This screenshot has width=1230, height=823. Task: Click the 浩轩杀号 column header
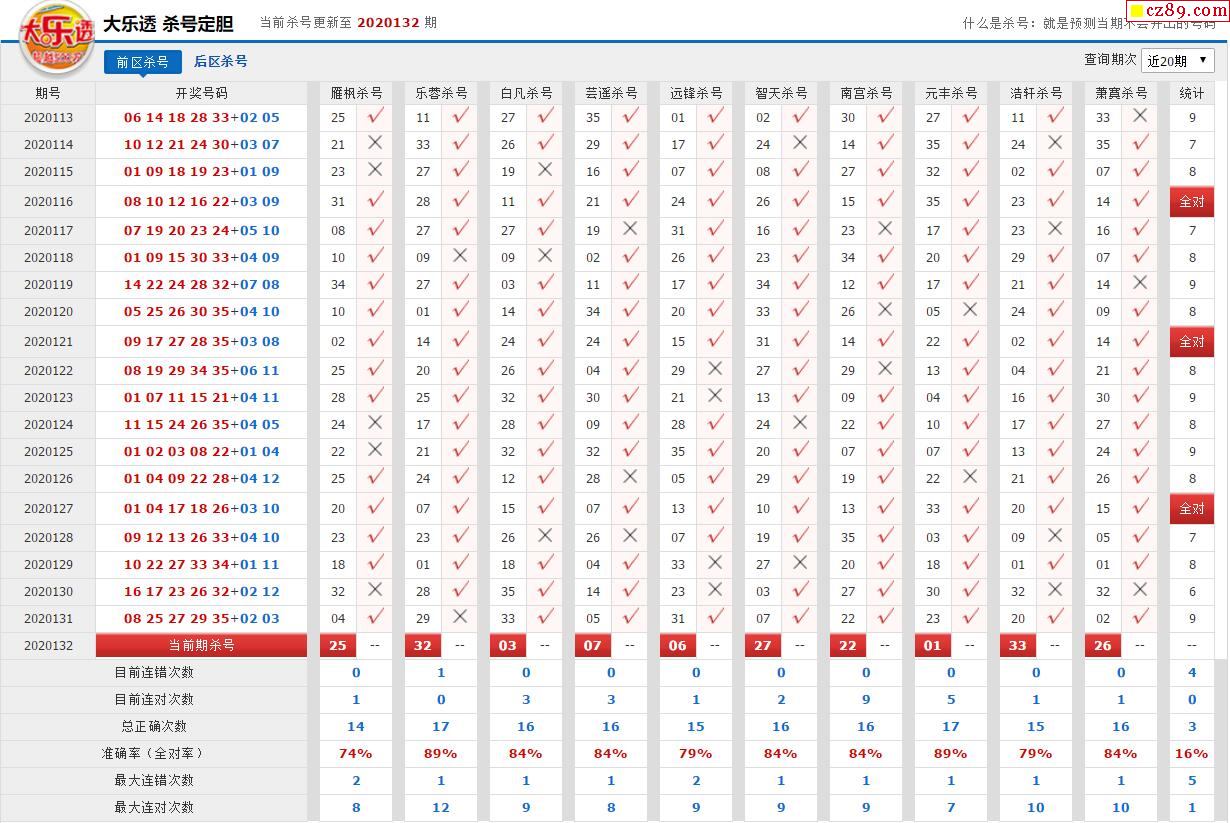(x=1036, y=93)
